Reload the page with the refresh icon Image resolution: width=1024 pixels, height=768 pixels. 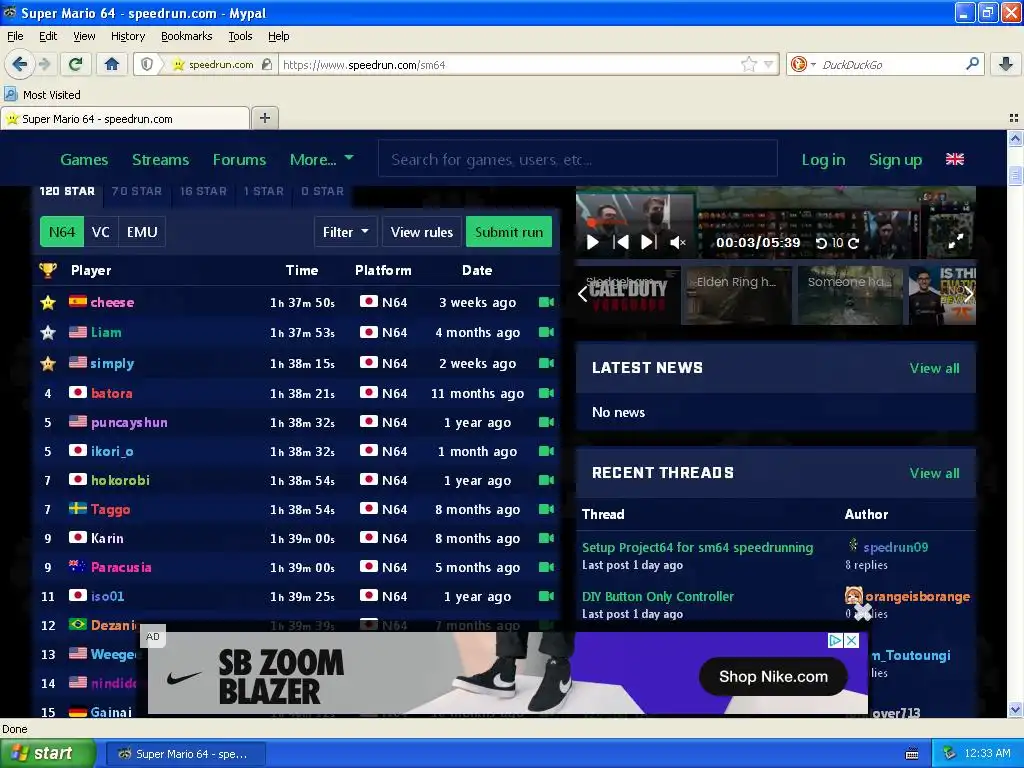coord(76,64)
